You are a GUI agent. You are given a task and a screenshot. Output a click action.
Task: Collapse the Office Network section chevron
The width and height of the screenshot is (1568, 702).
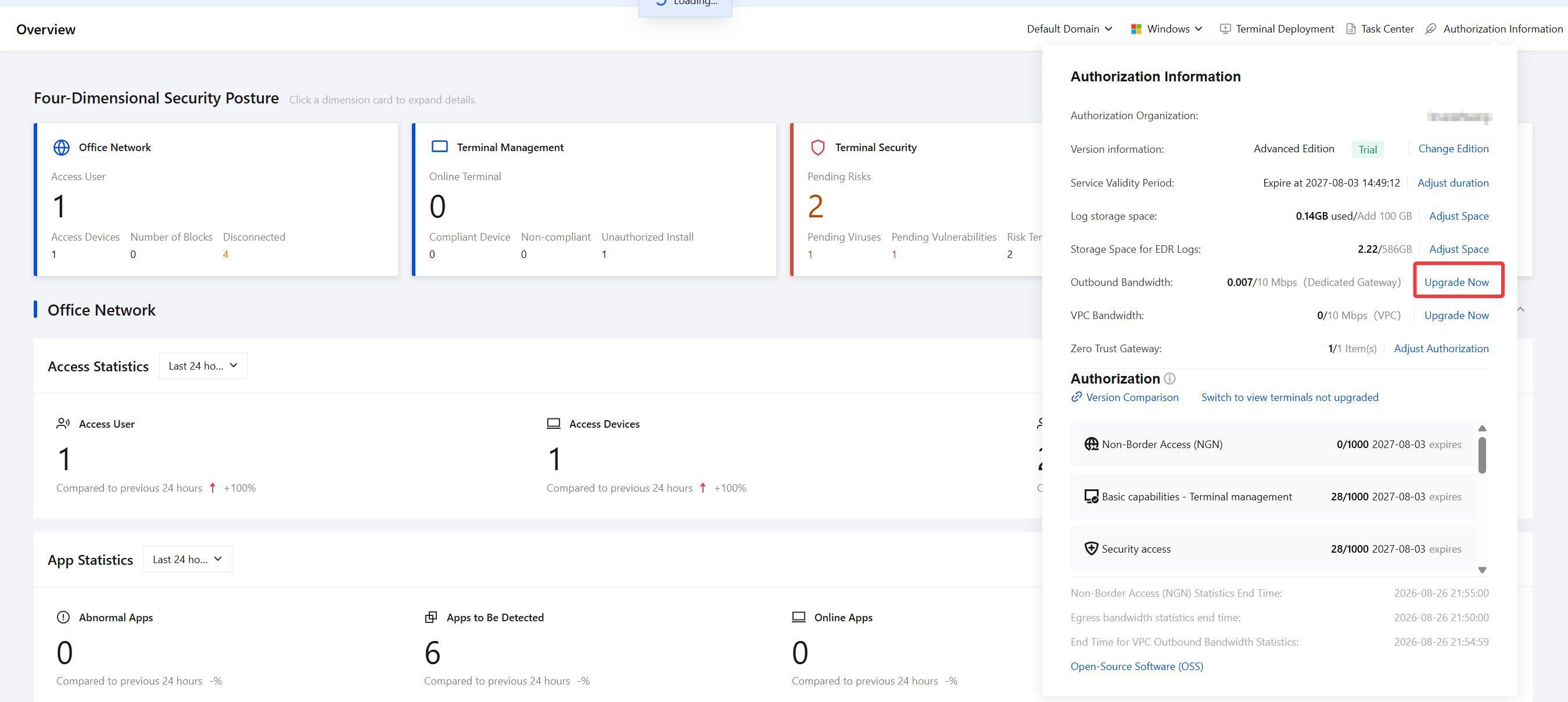[x=1520, y=309]
